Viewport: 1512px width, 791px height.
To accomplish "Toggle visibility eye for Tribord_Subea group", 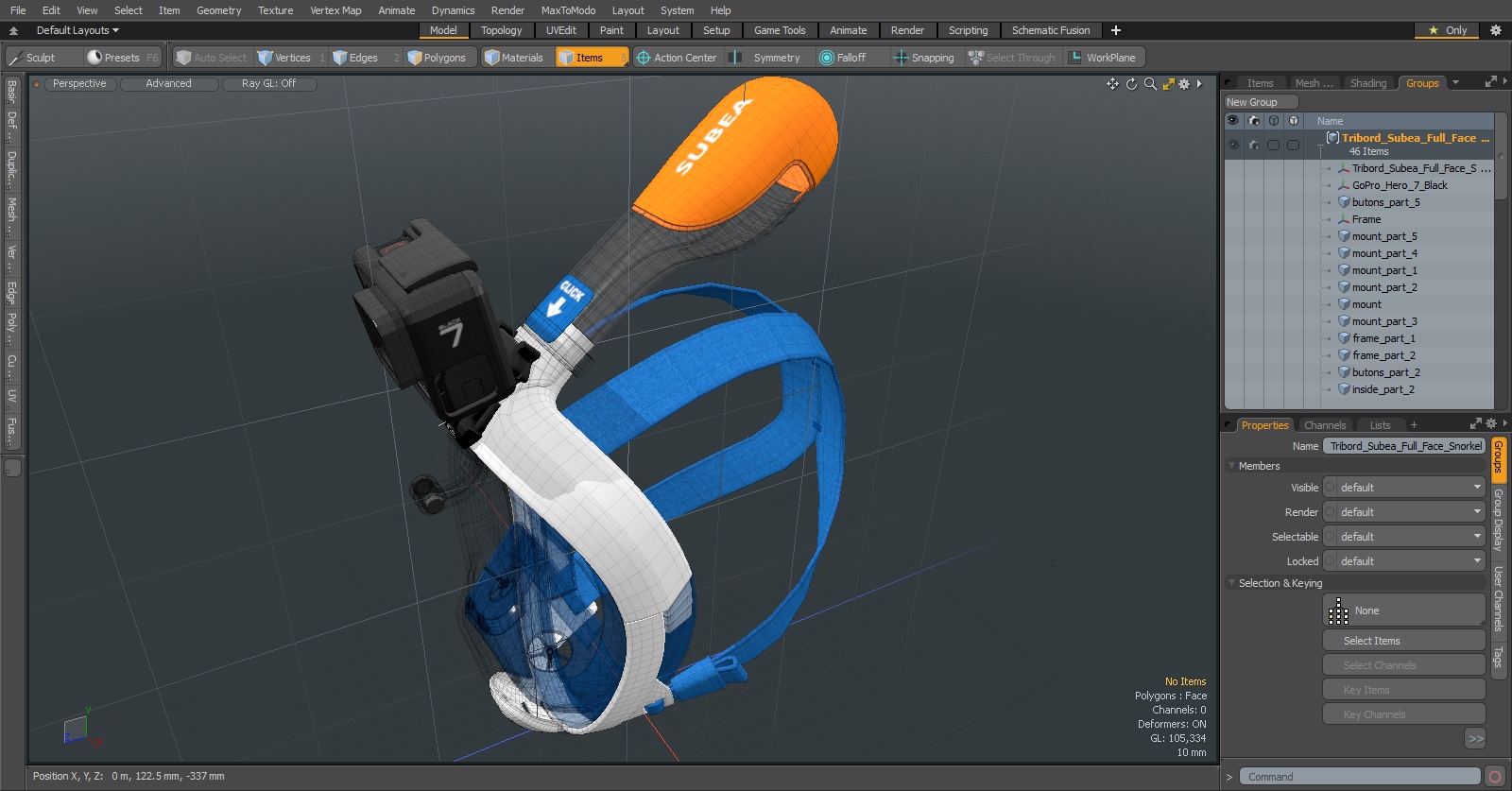I will 1233,145.
